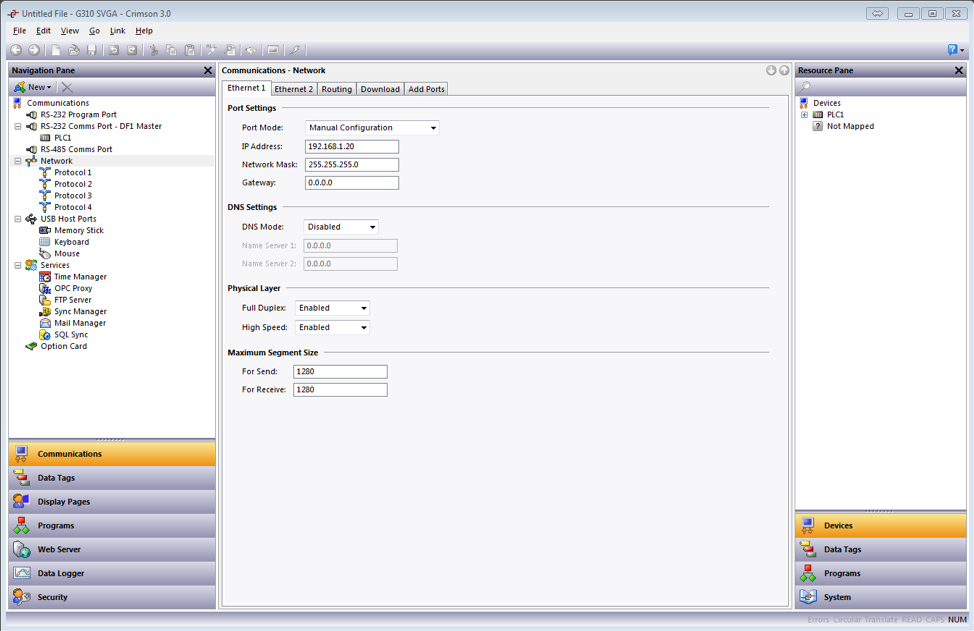Click the Network Mask field
Screen dimensions: 974x631
[352, 165]
